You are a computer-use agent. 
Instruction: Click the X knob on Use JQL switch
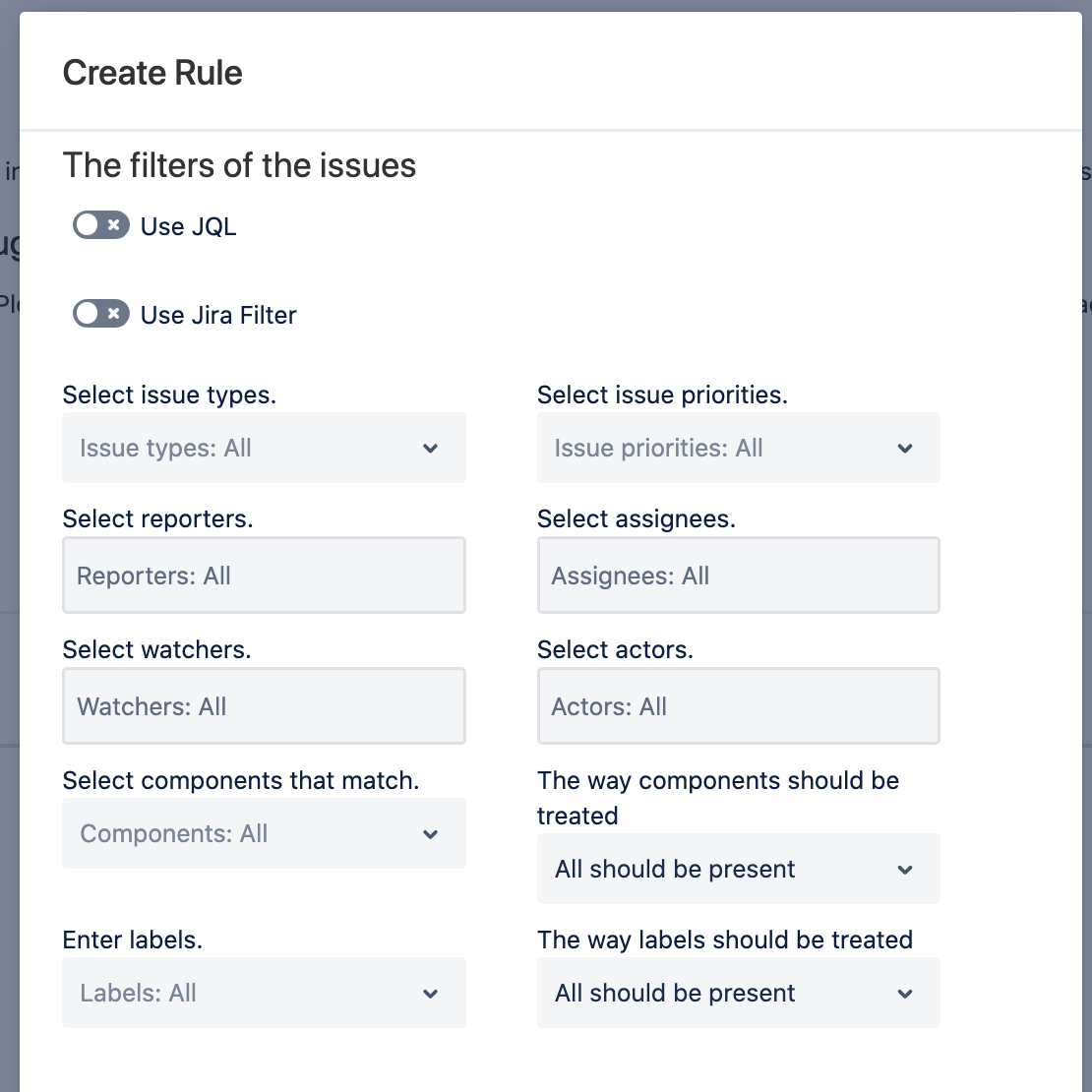(114, 226)
